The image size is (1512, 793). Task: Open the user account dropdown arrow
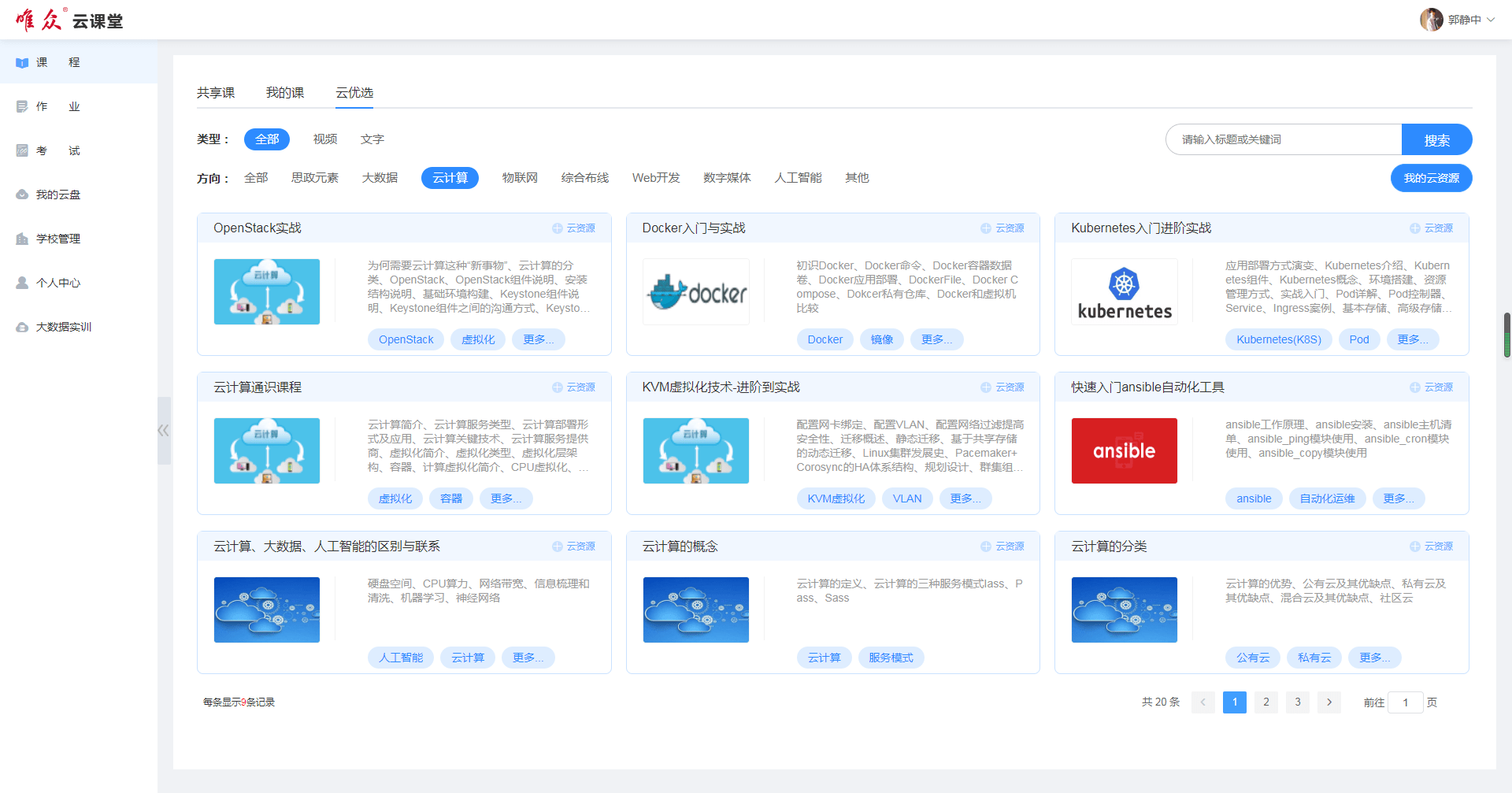(1491, 20)
